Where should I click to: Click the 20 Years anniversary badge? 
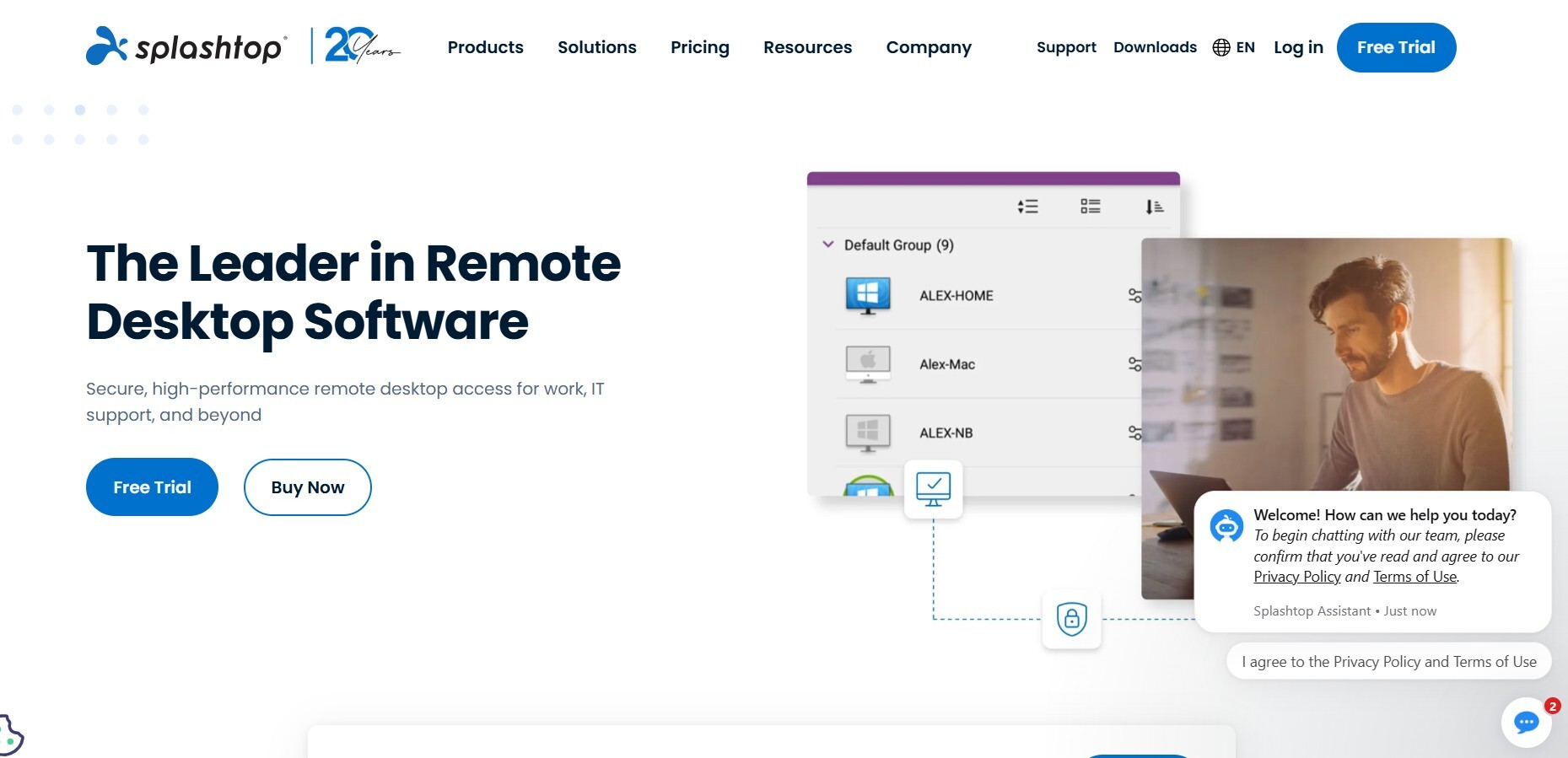pyautogui.click(x=362, y=46)
